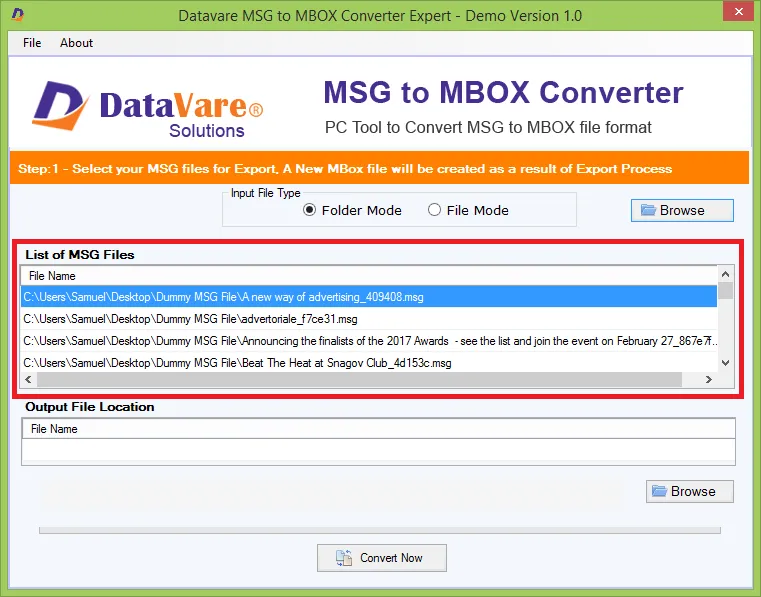Click the vertical scrollbar thumb in the MSG list
761x597 pixels.
[x=726, y=290]
